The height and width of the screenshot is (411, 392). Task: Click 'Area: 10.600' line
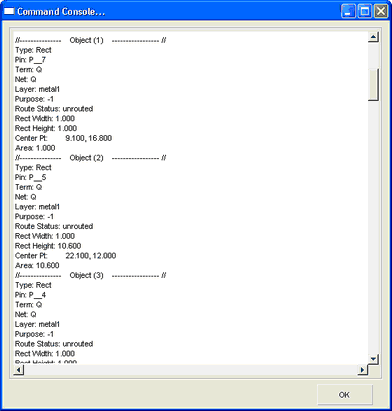[x=37, y=266]
